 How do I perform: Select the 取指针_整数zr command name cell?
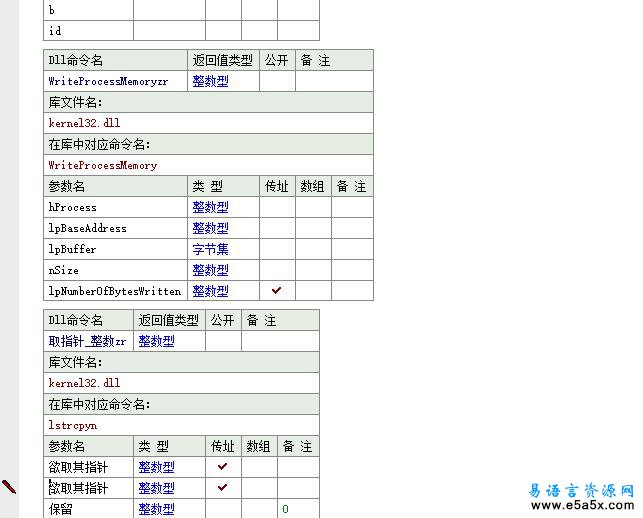(89, 341)
